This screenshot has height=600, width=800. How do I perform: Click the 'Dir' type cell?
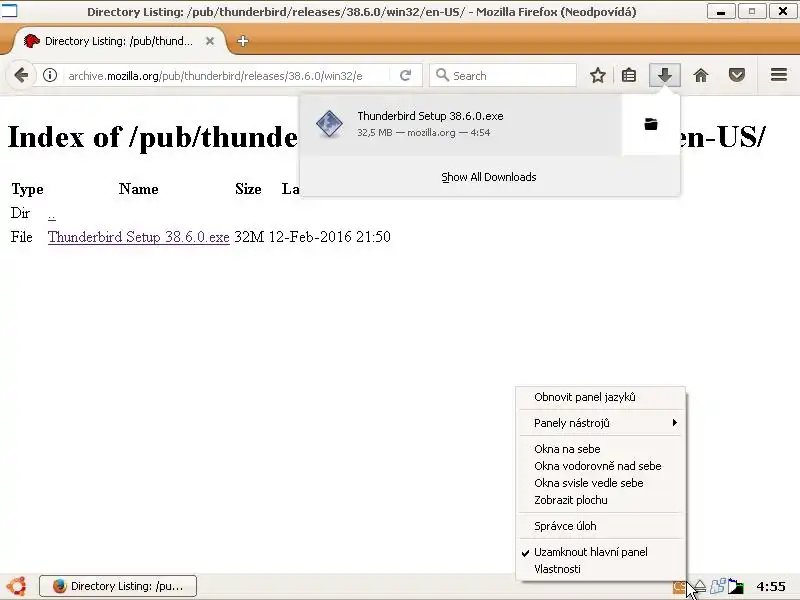coord(20,213)
